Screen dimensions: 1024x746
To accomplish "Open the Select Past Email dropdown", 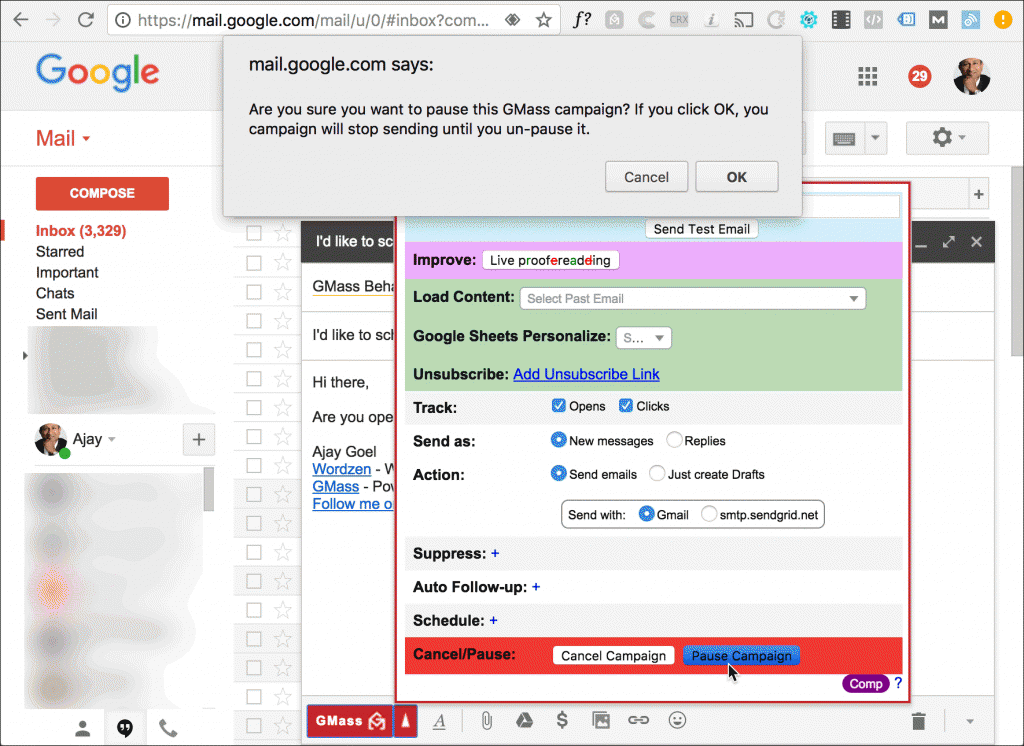I will pos(693,298).
